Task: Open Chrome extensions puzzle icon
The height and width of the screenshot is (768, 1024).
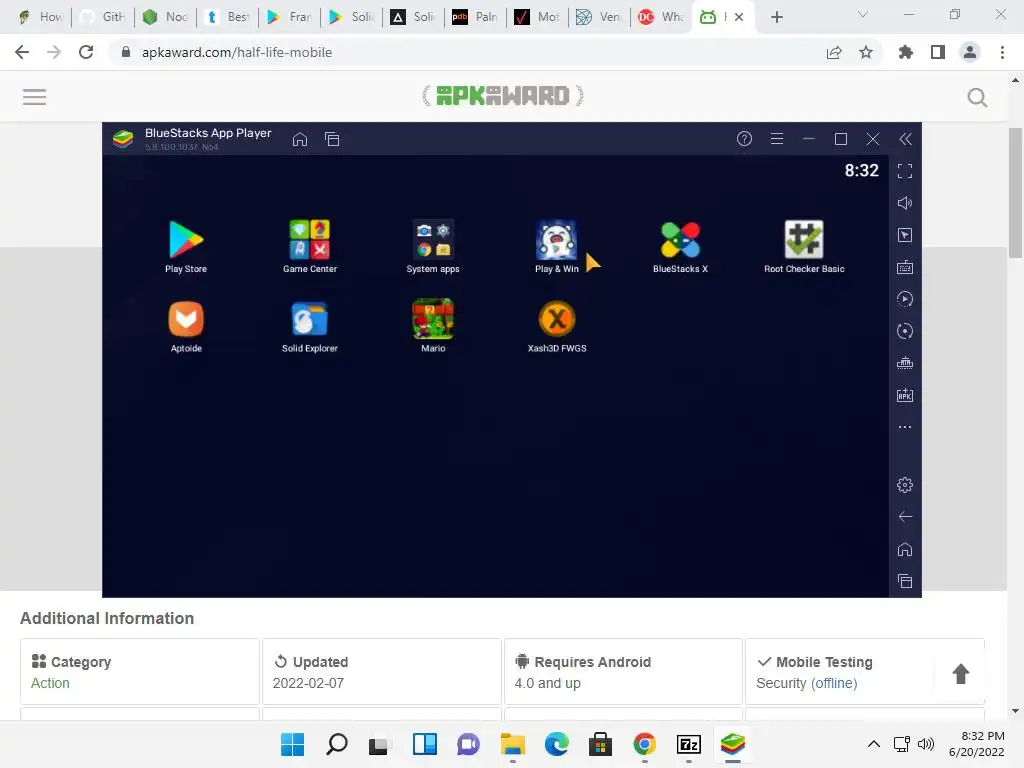Action: (906, 52)
